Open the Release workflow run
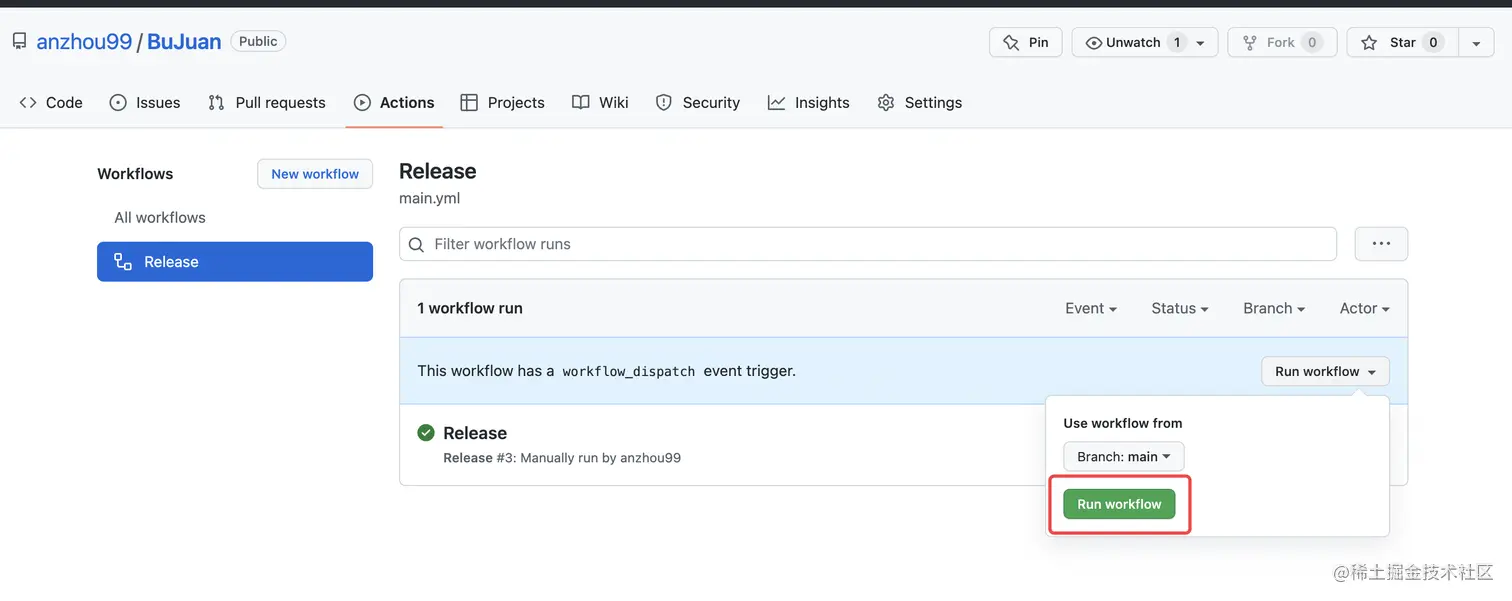The image size is (1512, 601). pyautogui.click(x=475, y=433)
